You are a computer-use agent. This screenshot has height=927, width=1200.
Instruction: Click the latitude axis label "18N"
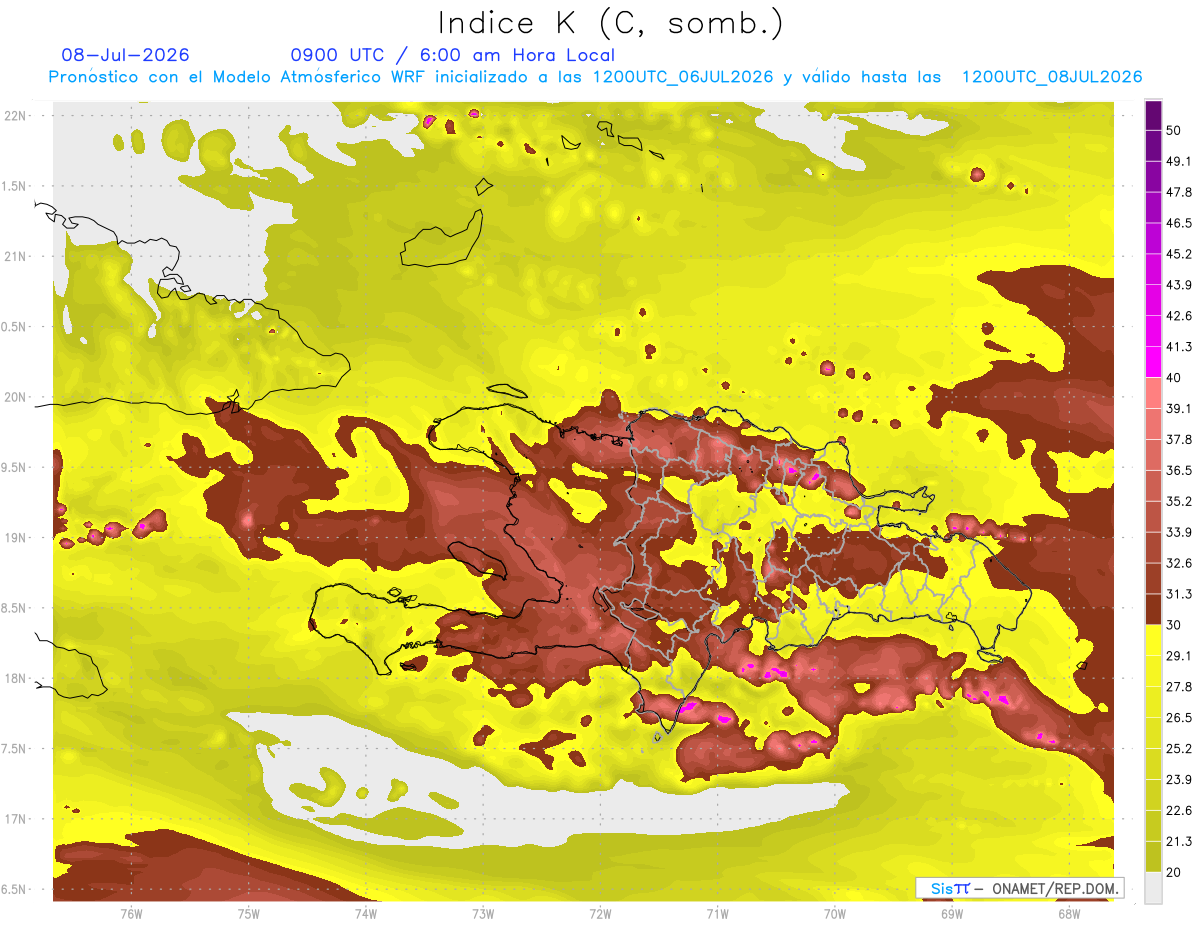[x=17, y=679]
